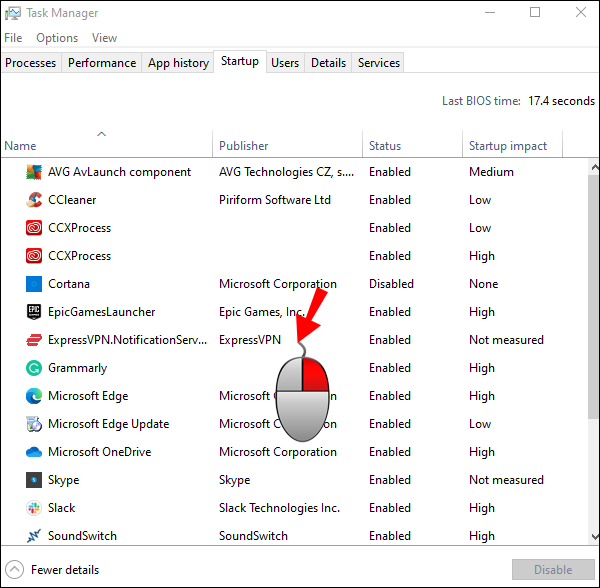Screen dimensions: 600x588
Task: Click Piriform Software Ltd publisher cell
Action: click(x=275, y=200)
